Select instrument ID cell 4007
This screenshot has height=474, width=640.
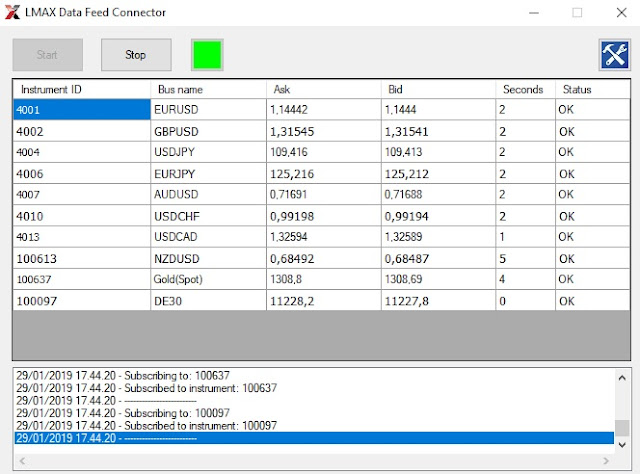(82, 194)
